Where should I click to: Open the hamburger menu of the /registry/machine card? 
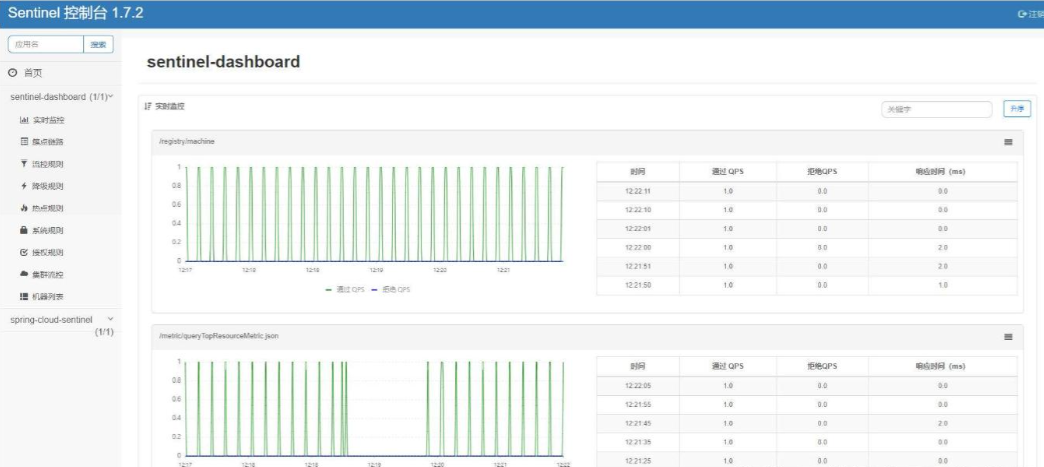coord(1009,142)
